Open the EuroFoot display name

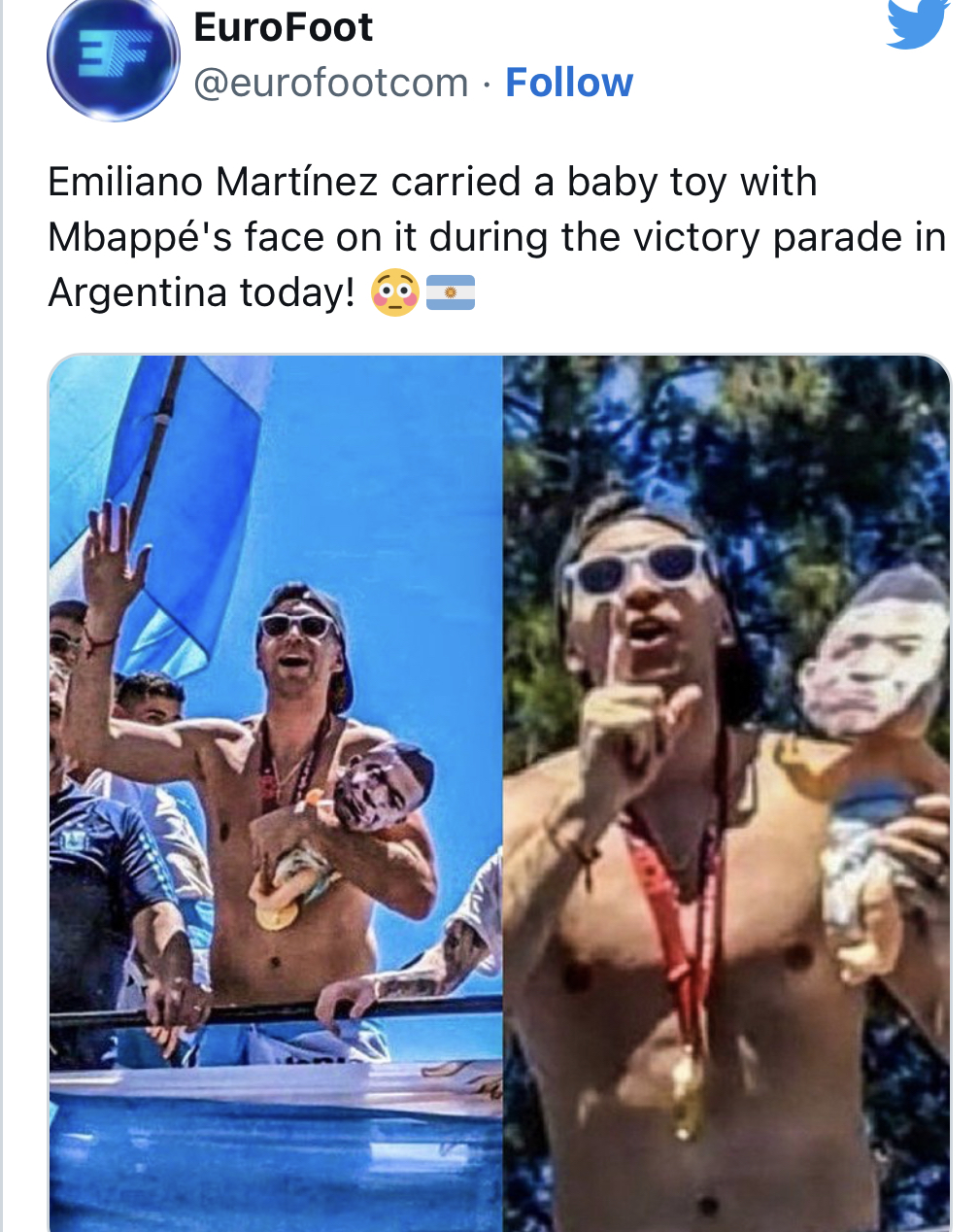tap(283, 27)
